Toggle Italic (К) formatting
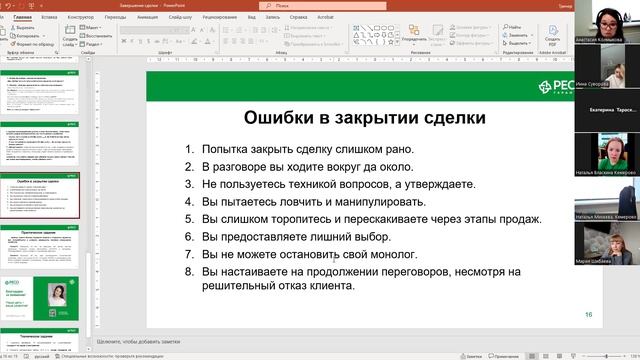The width and height of the screenshot is (640, 360). [132, 41]
